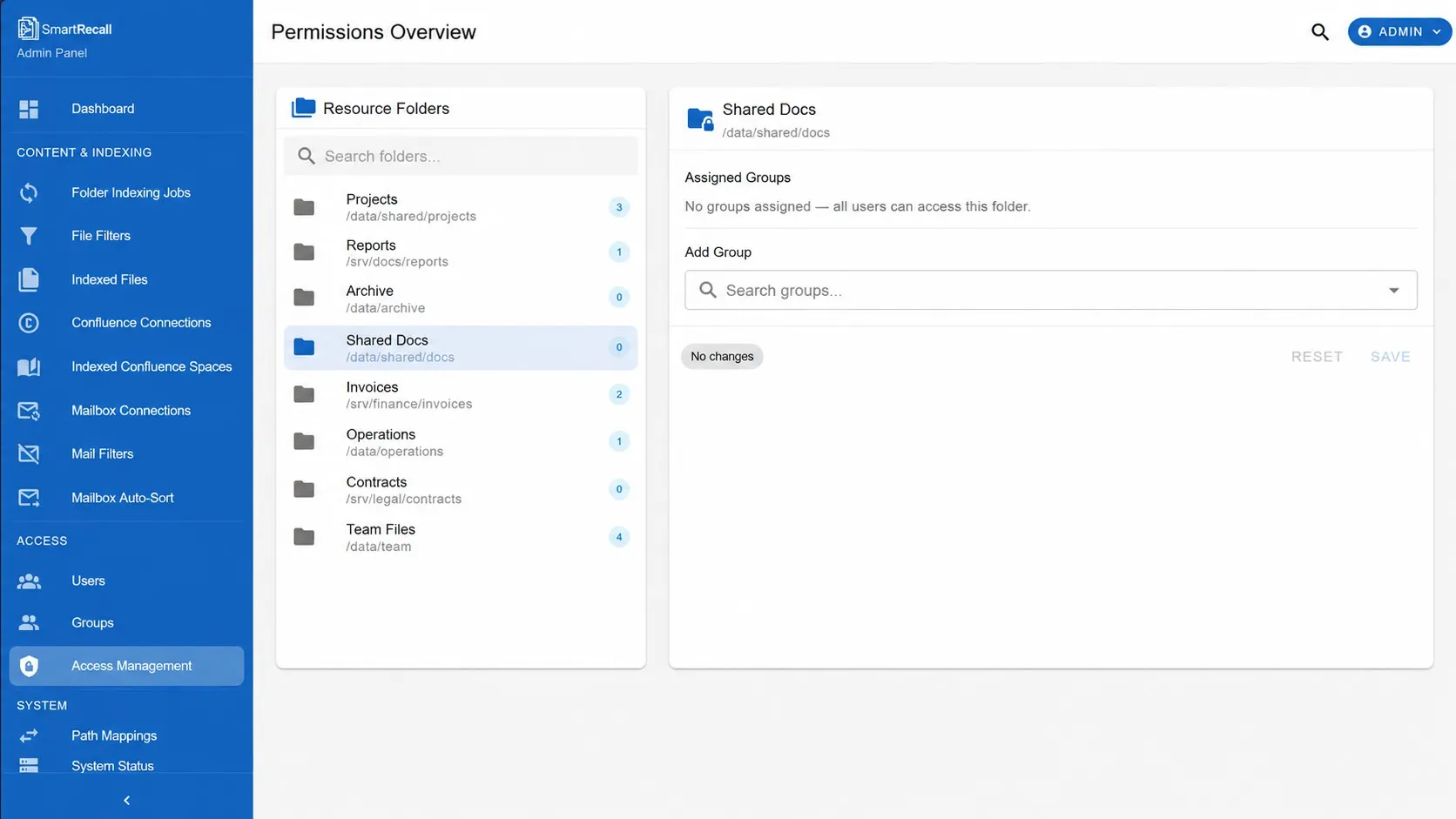Click the blue folder icon of Shared Docs row
This screenshot has height=819, width=1456.
(304, 347)
